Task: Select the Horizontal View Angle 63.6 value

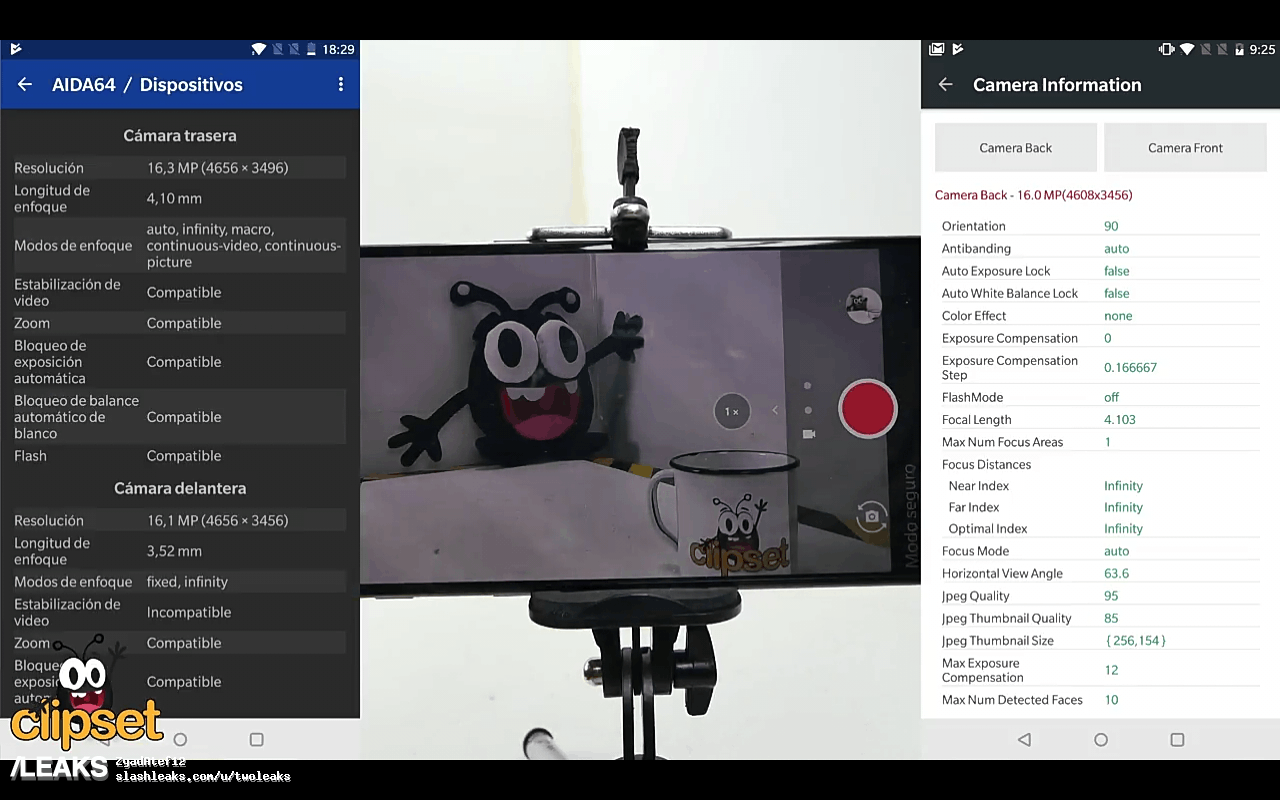Action: [1116, 574]
